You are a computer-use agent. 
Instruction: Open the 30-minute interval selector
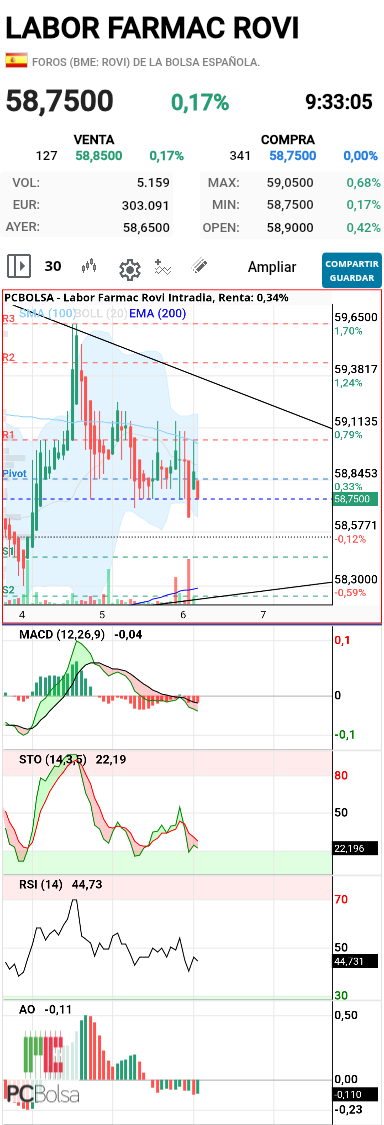point(52,266)
